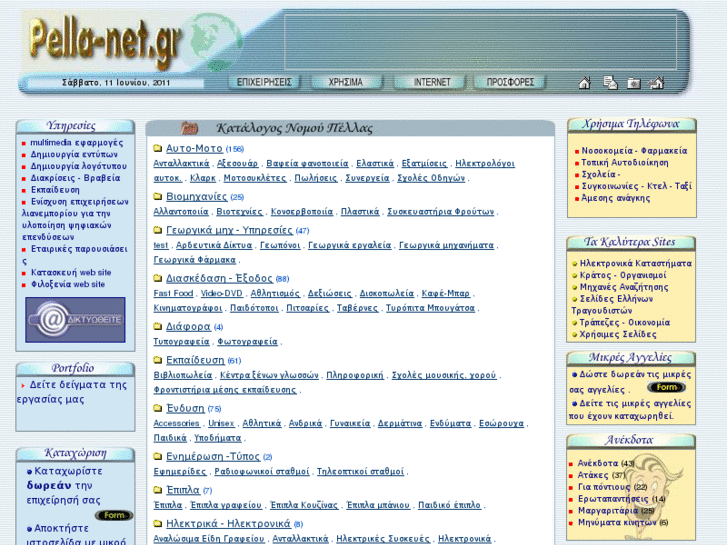The width and height of the screenshot is (727, 545).
Task: Open the Τοπική Αυτοδιοίκηση link
Action: point(625,162)
